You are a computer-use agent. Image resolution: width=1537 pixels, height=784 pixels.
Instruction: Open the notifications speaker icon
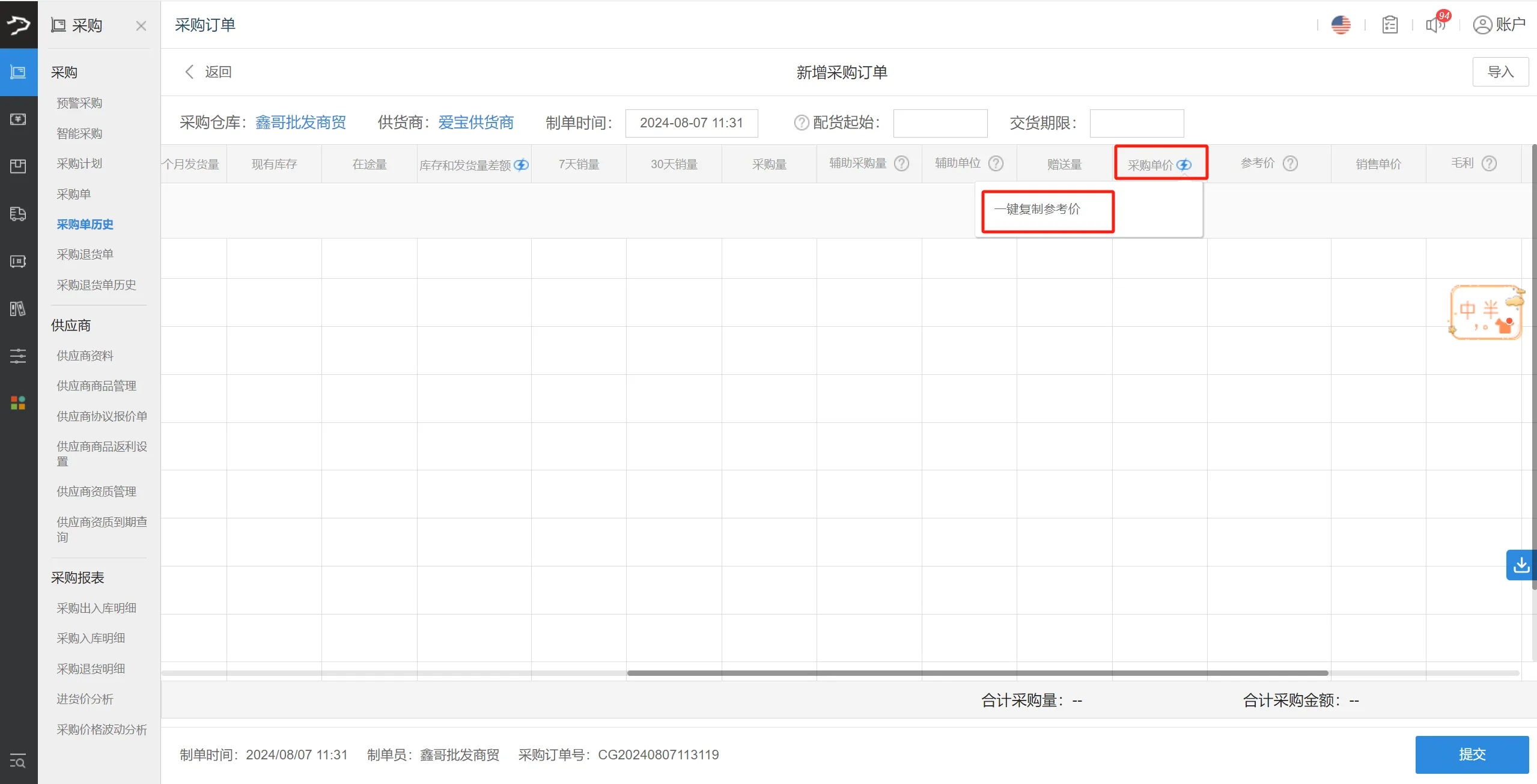[x=1434, y=25]
